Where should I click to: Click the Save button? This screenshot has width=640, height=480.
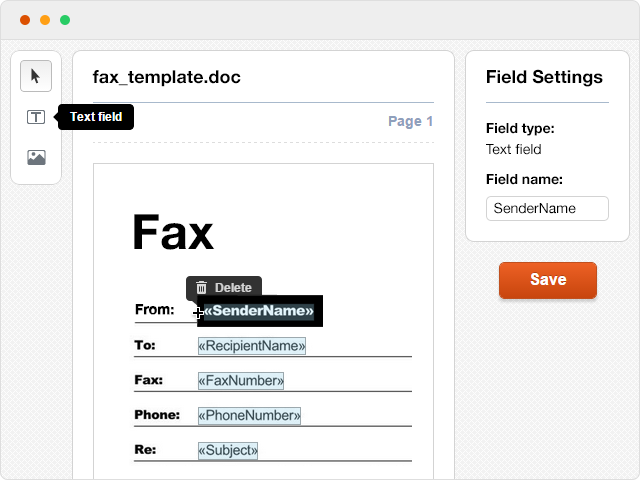[547, 280]
